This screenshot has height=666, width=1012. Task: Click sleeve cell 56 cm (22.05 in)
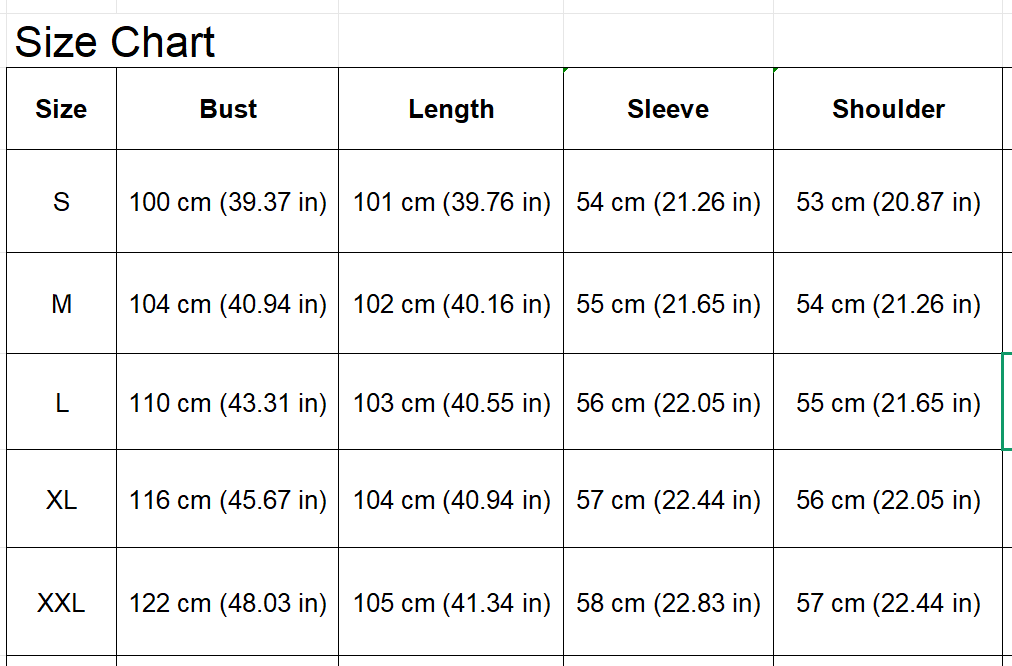668,403
